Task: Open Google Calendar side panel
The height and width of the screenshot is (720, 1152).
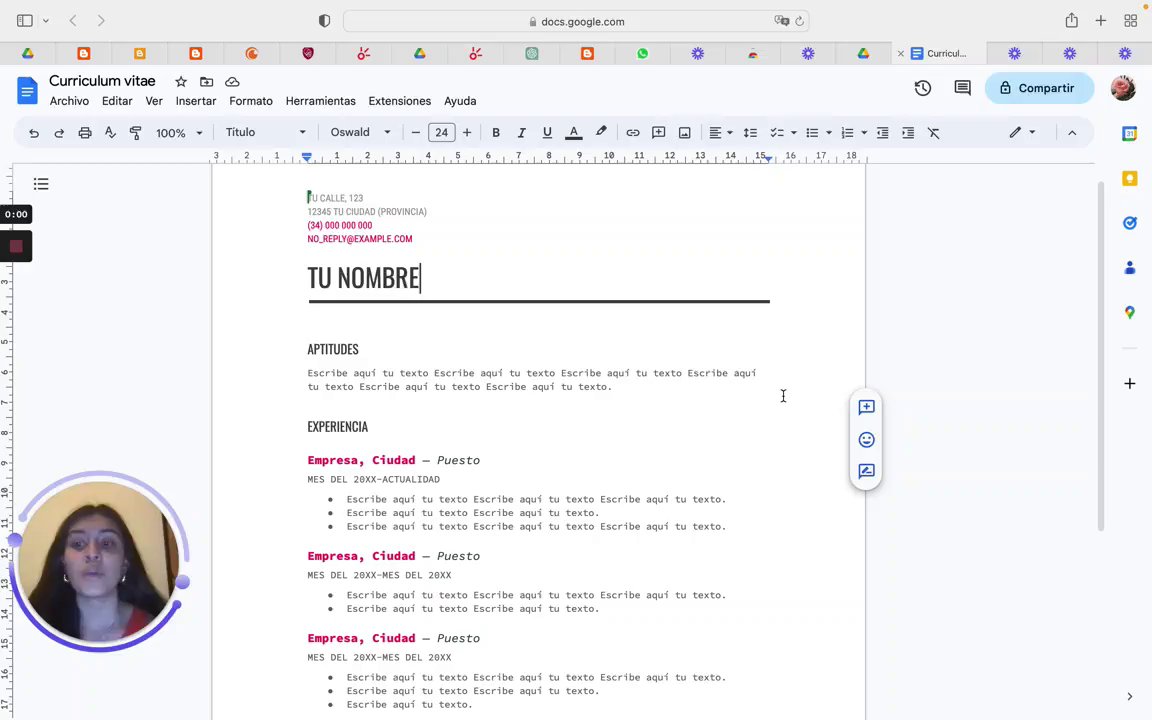Action: point(1130,134)
